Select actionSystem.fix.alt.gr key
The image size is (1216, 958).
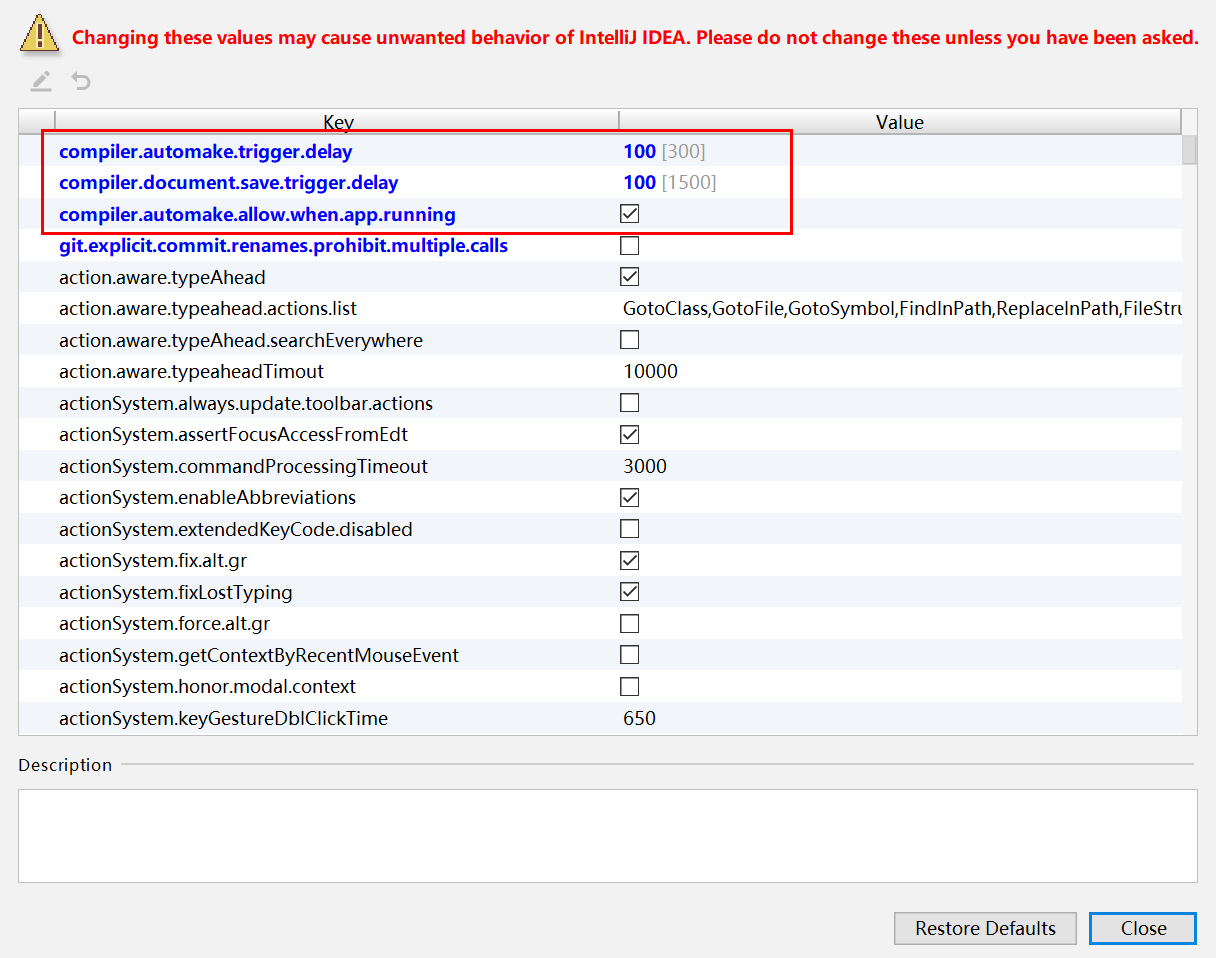[x=153, y=560]
